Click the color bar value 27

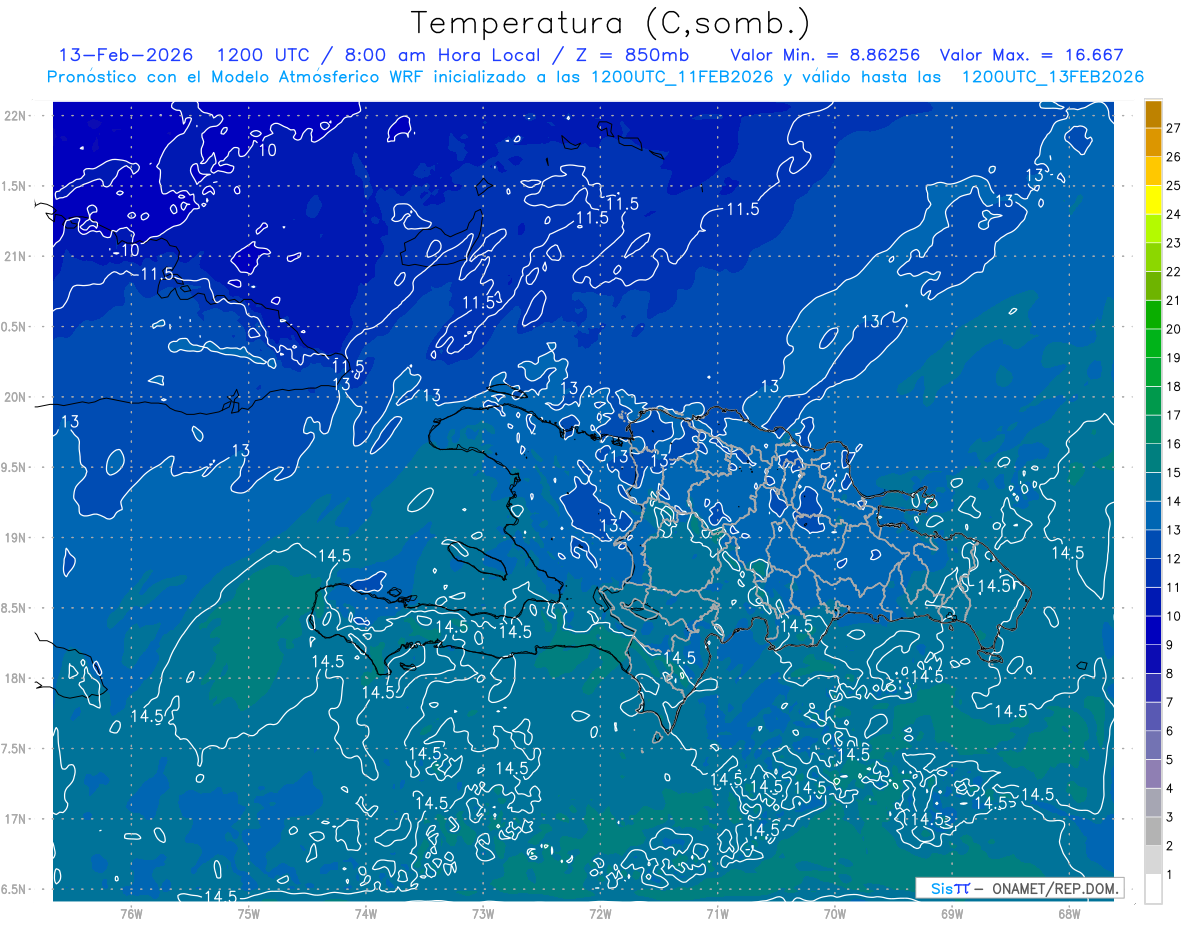tap(1174, 128)
